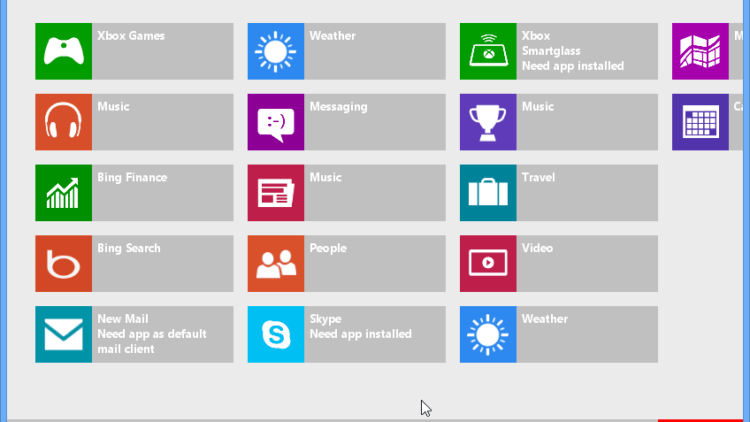Click the red newspaper icon tile
This screenshot has width=750, height=422.
tap(276, 193)
